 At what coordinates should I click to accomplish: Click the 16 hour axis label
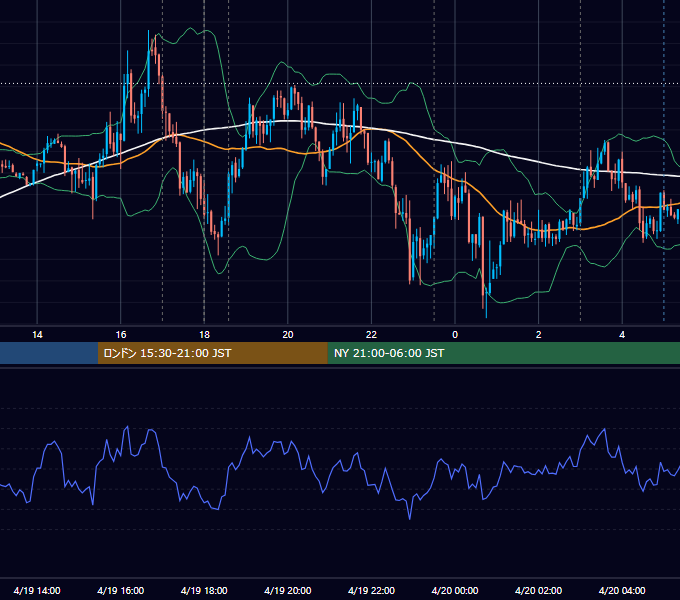(121, 335)
